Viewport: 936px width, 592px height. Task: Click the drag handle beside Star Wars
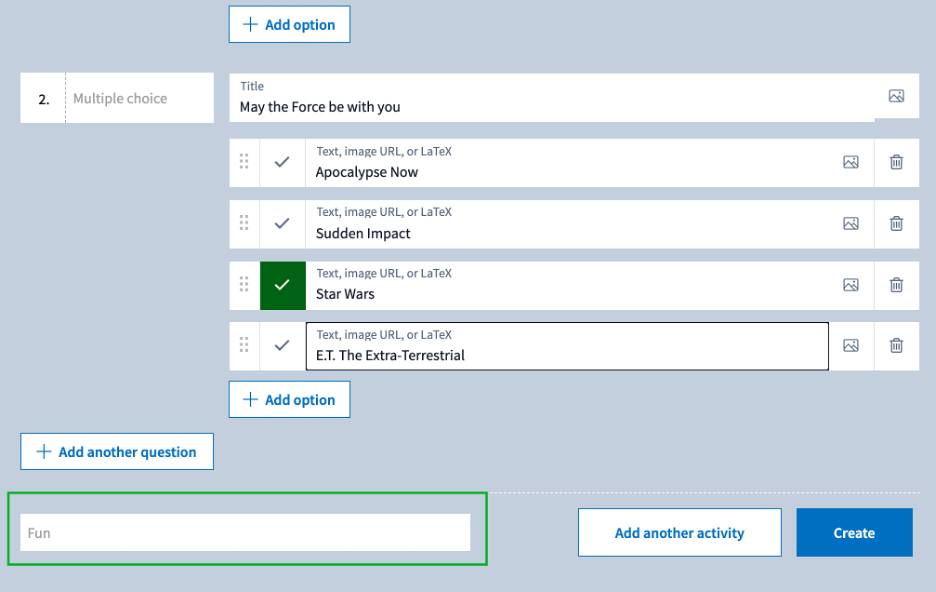coord(244,285)
